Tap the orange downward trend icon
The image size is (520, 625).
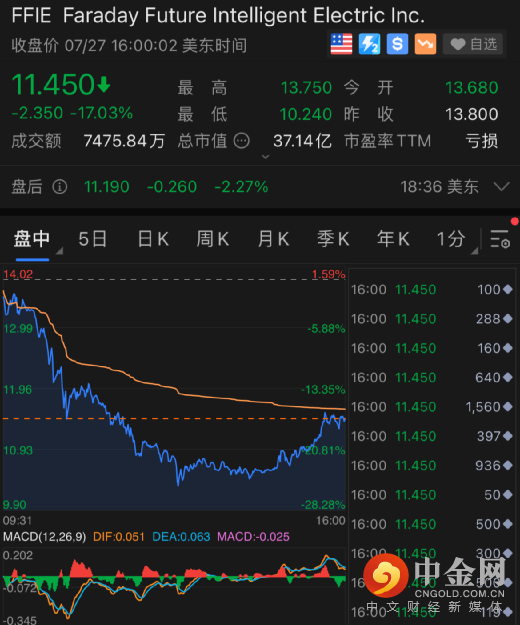[x=425, y=44]
